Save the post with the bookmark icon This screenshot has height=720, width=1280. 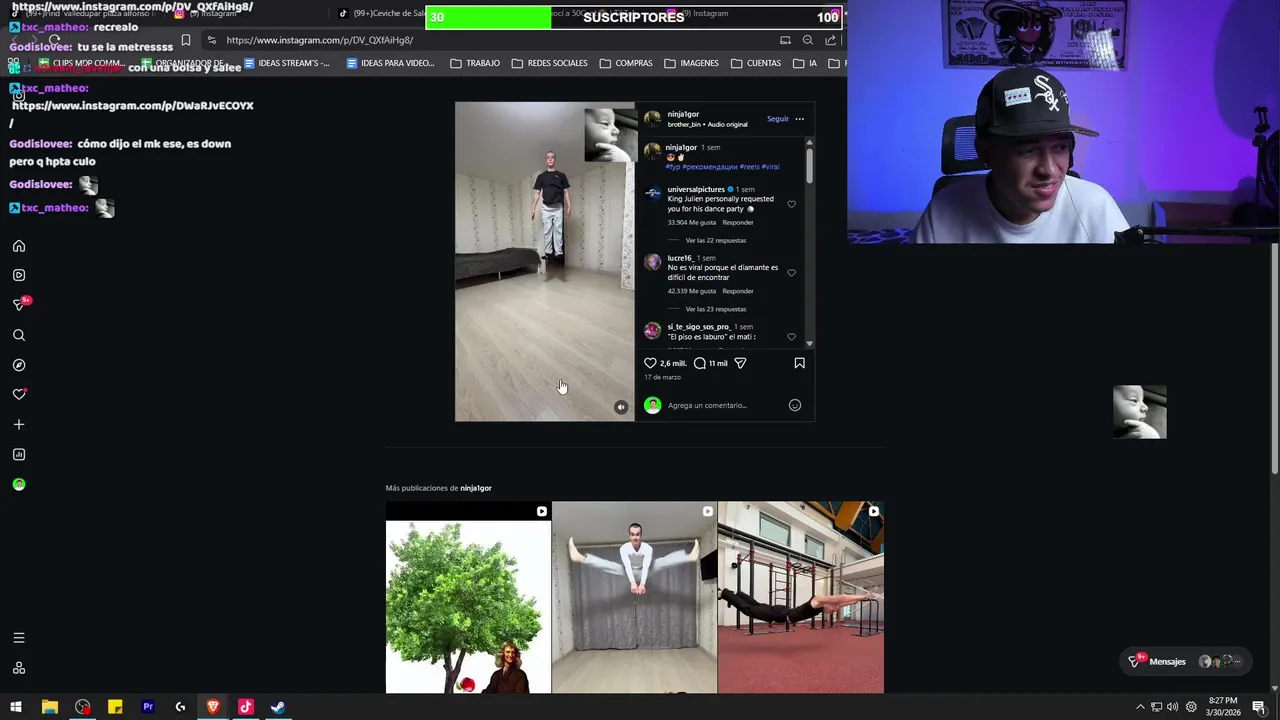[x=799, y=363]
